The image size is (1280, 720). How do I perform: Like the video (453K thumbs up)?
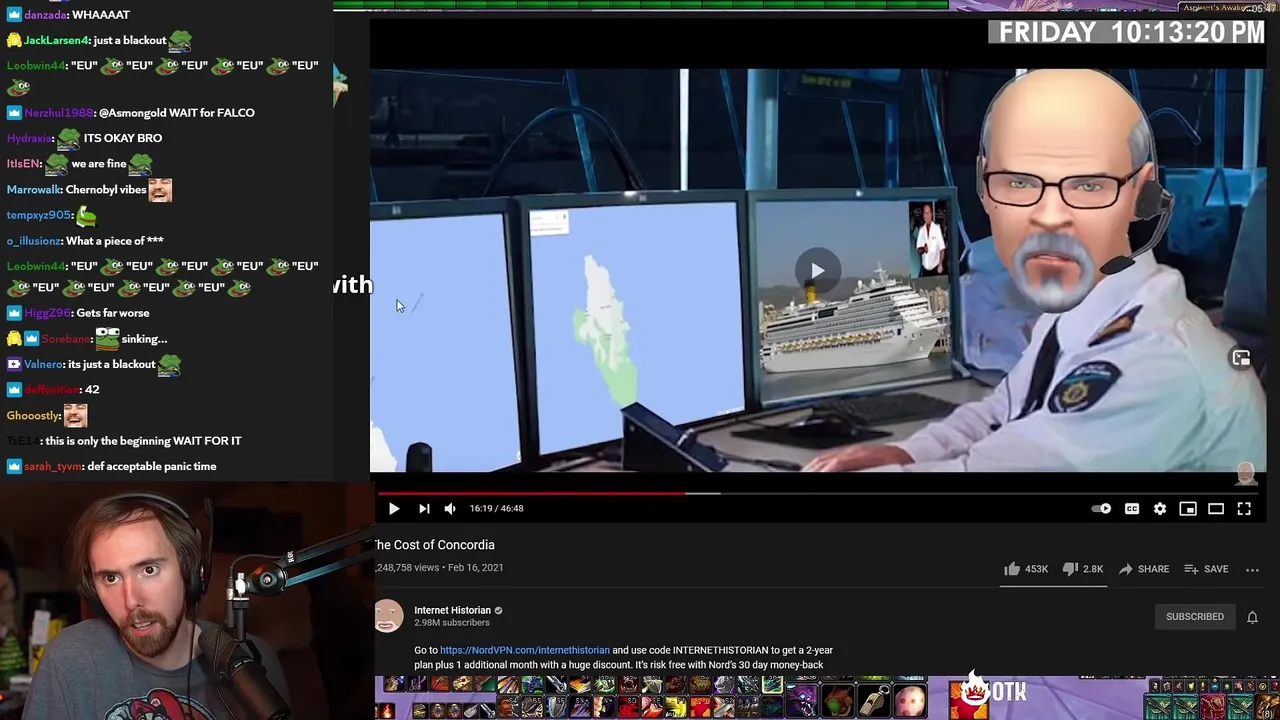[x=1026, y=569]
